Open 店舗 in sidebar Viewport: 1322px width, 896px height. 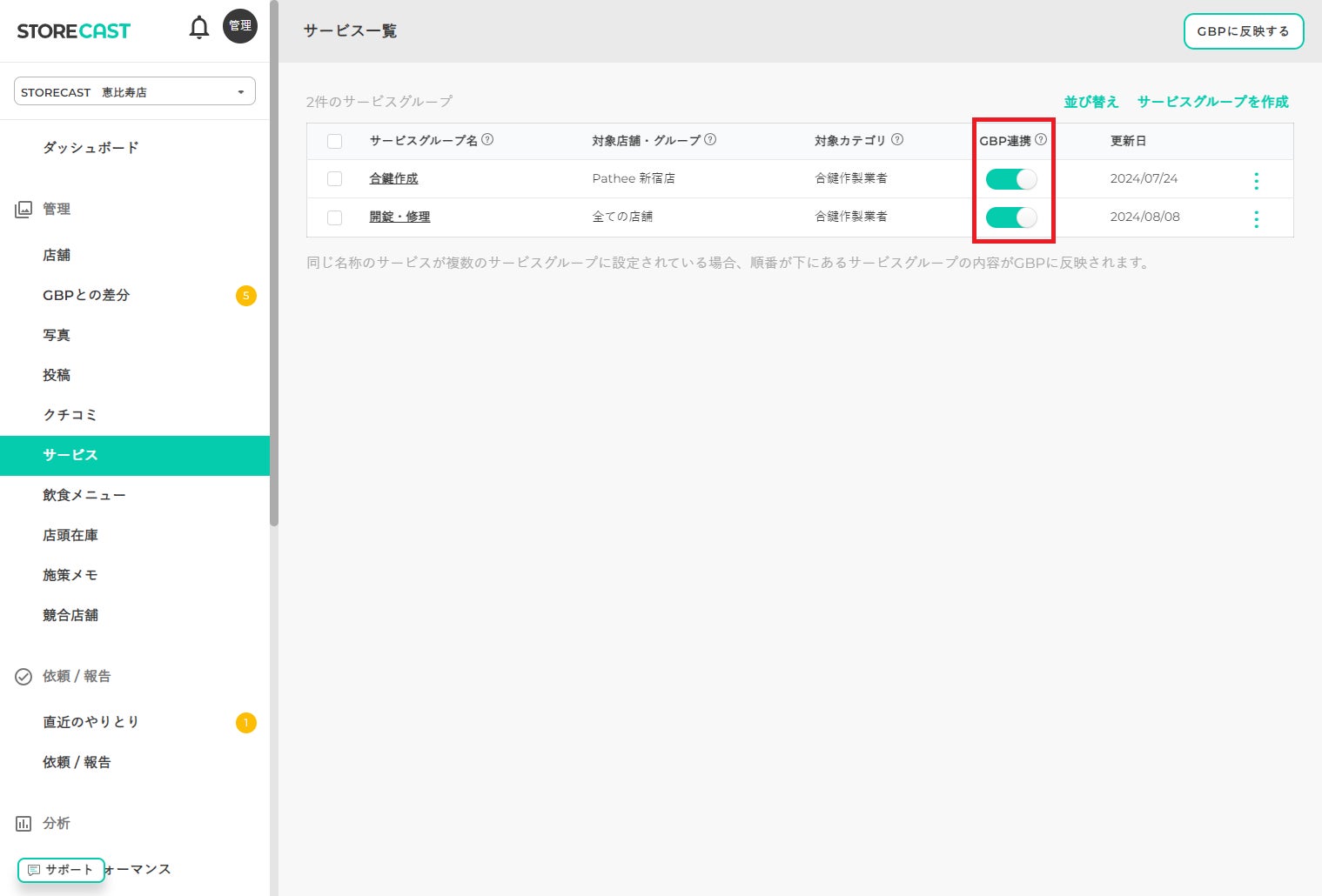pos(57,255)
